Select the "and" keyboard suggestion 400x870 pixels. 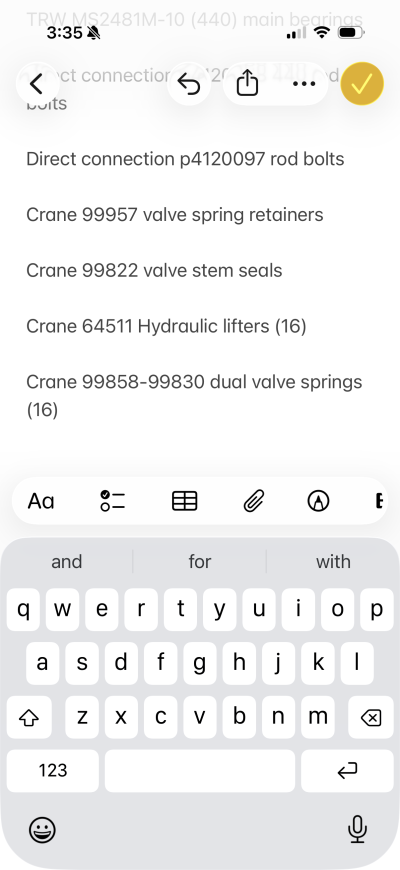(67, 562)
